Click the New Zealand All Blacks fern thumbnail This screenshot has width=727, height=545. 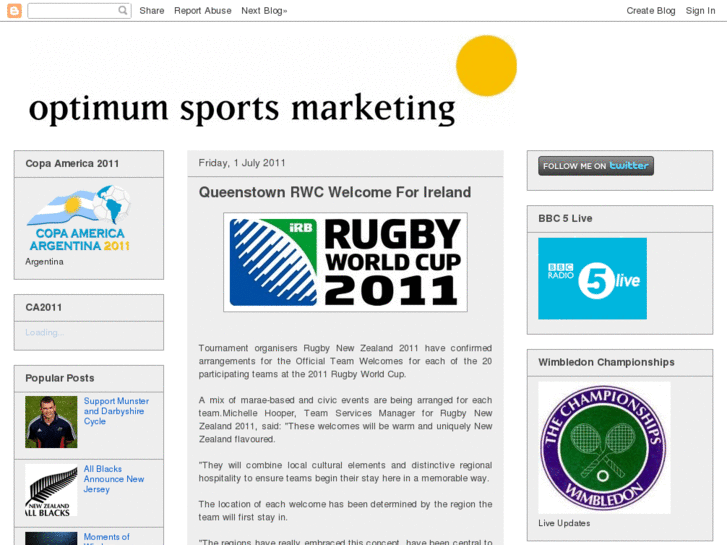51,490
